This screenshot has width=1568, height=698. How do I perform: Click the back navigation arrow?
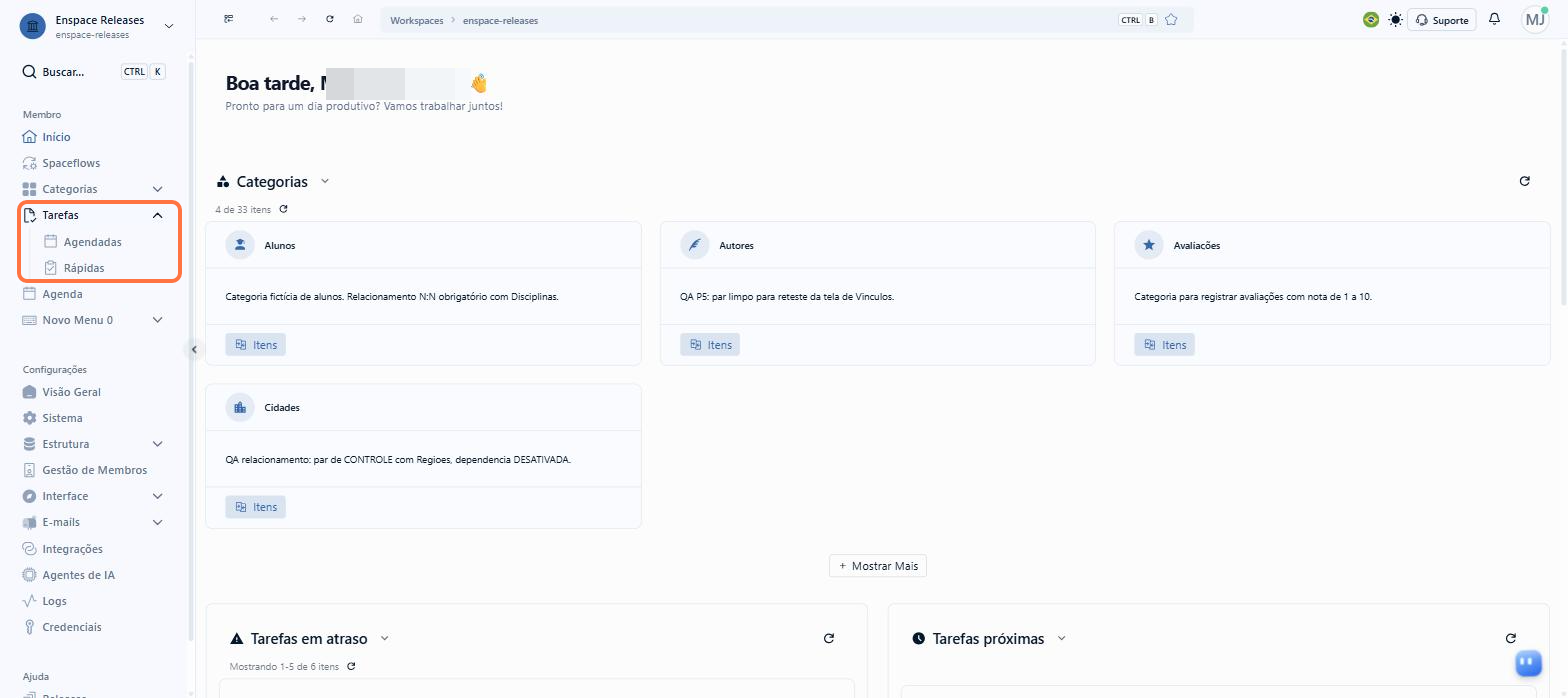[274, 19]
